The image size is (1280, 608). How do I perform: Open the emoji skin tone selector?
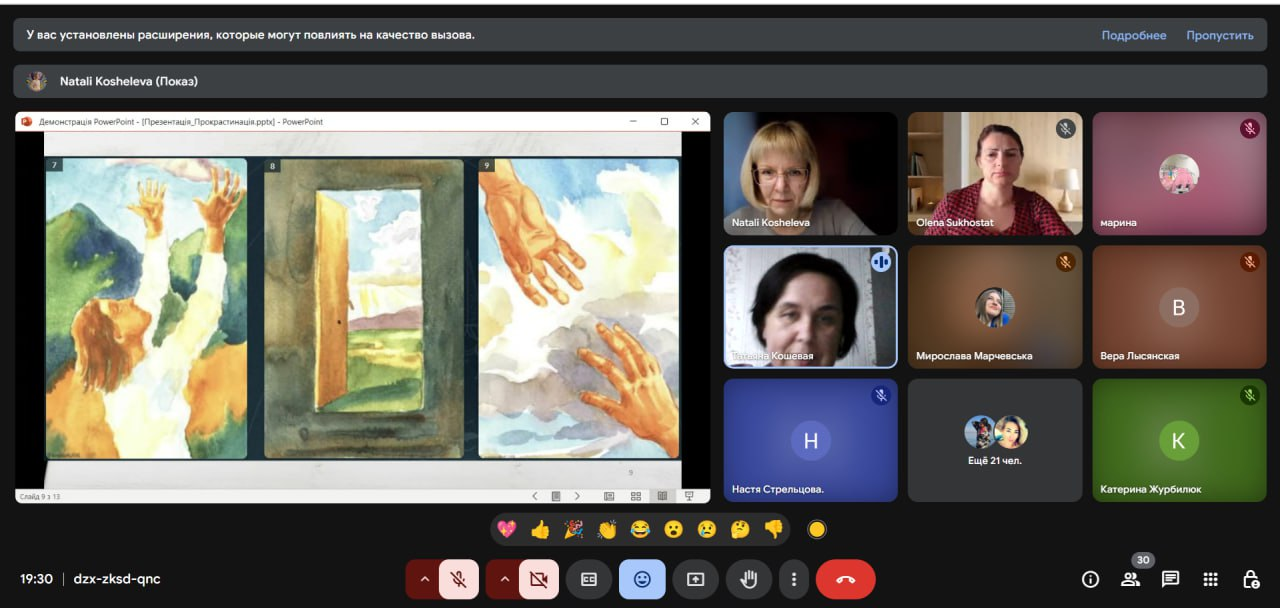(817, 529)
